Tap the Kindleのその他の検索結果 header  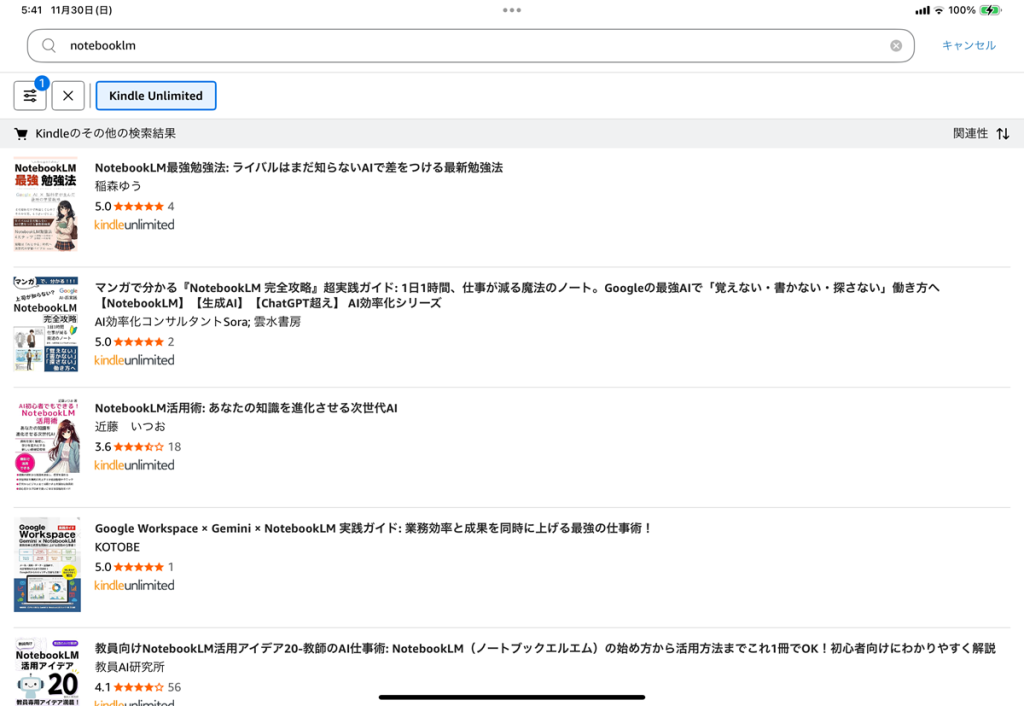coord(105,133)
